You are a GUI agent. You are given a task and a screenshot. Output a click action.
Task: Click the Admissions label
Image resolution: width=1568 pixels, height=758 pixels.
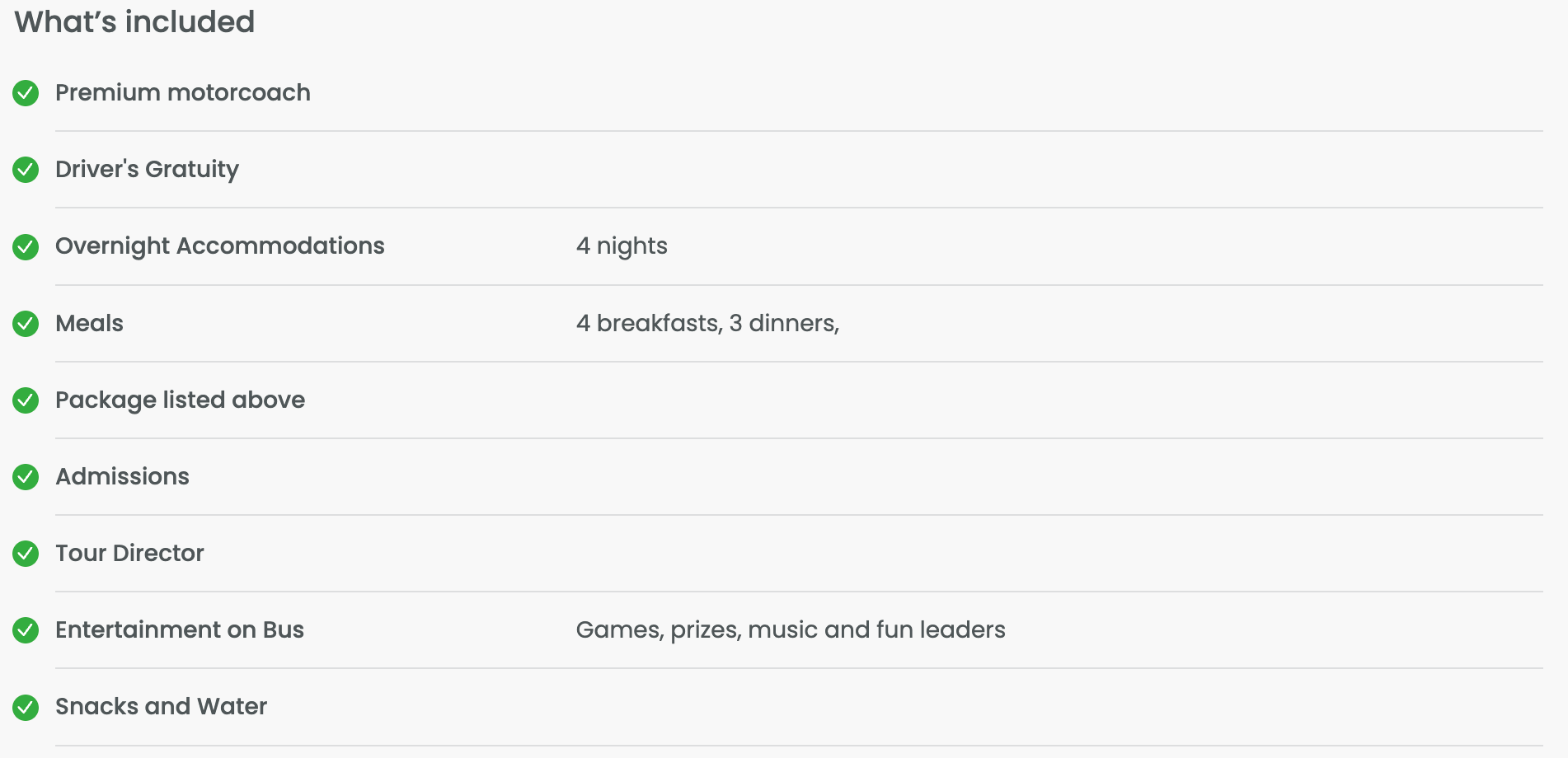[x=122, y=476]
